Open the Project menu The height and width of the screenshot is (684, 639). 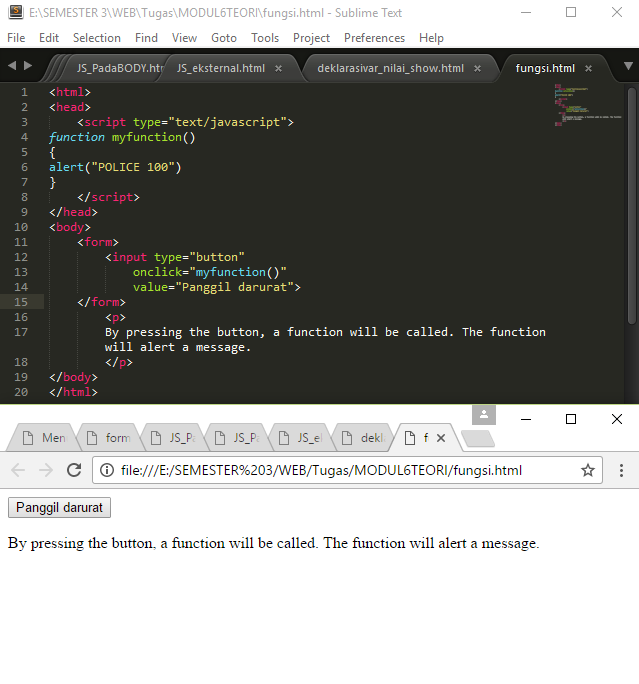(311, 38)
